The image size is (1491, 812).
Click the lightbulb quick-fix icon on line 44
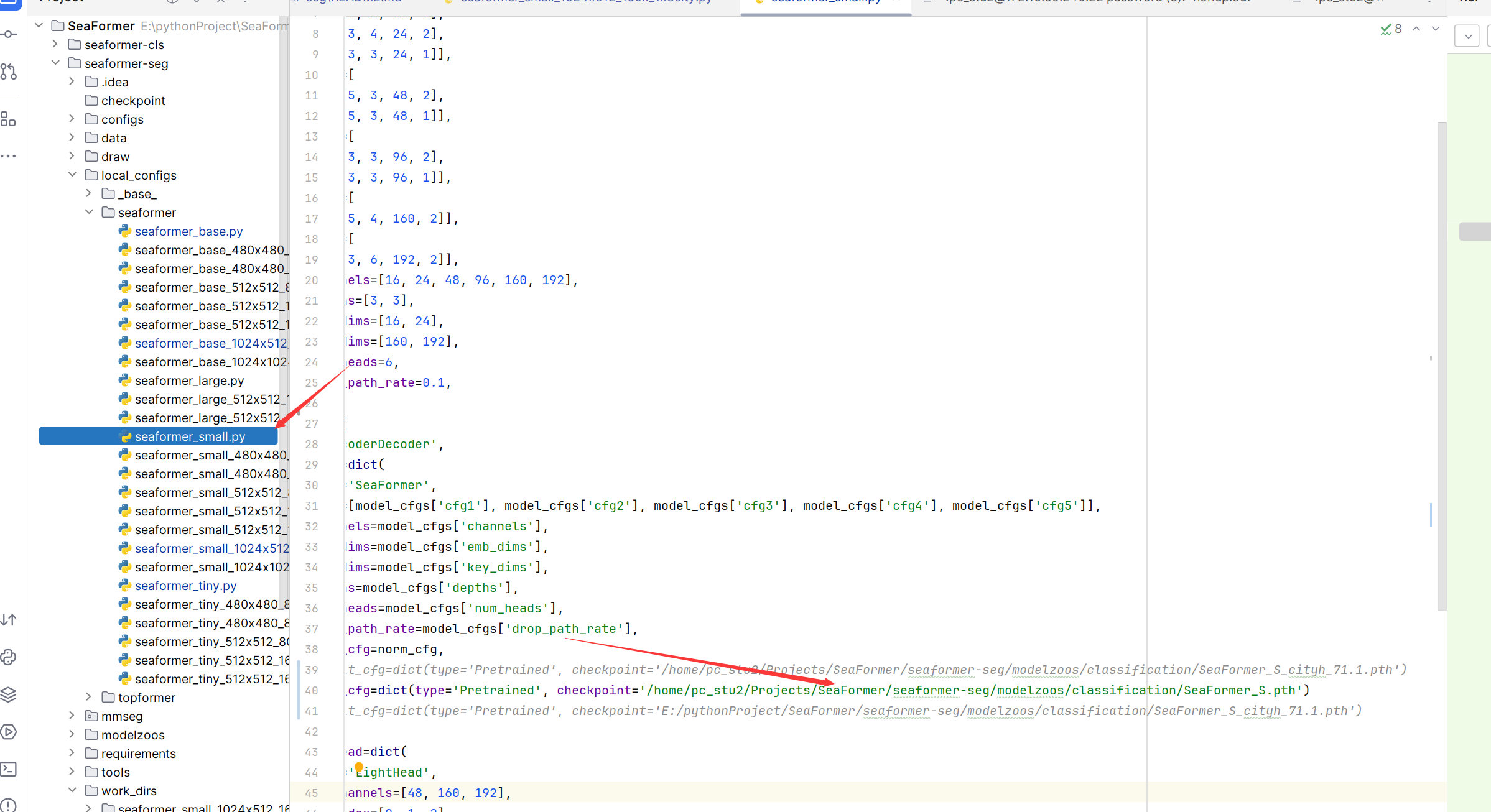pos(359,767)
